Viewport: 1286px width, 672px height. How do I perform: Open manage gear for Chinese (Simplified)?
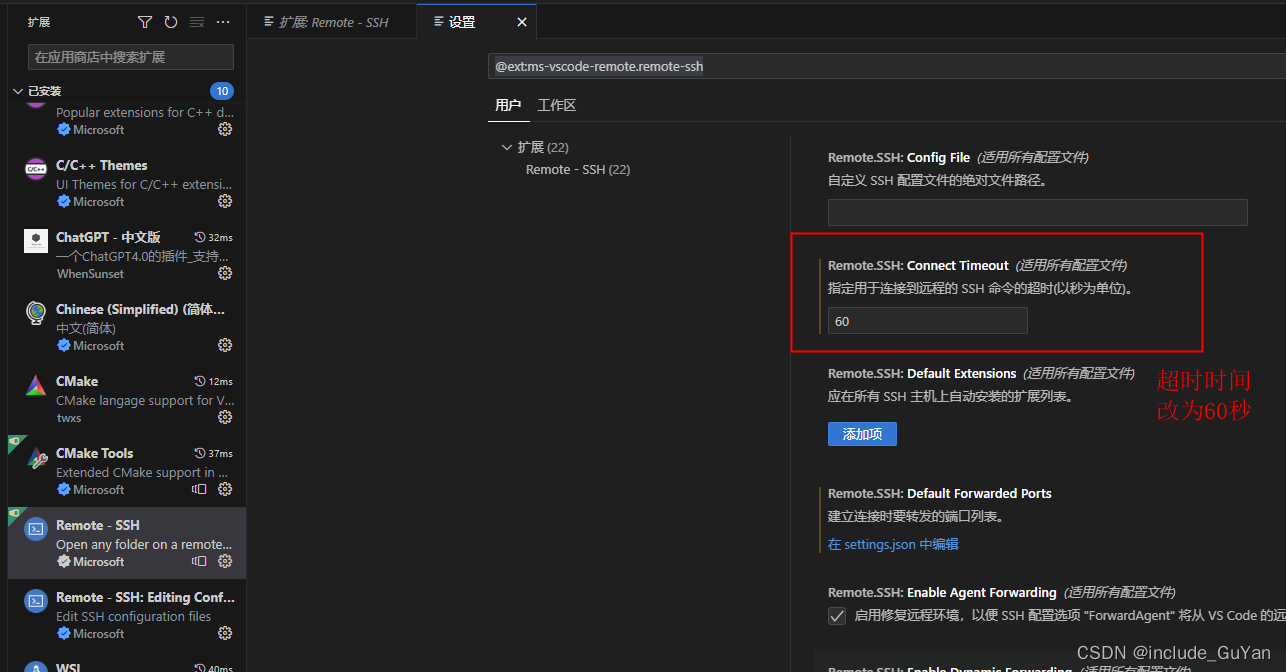coord(225,345)
